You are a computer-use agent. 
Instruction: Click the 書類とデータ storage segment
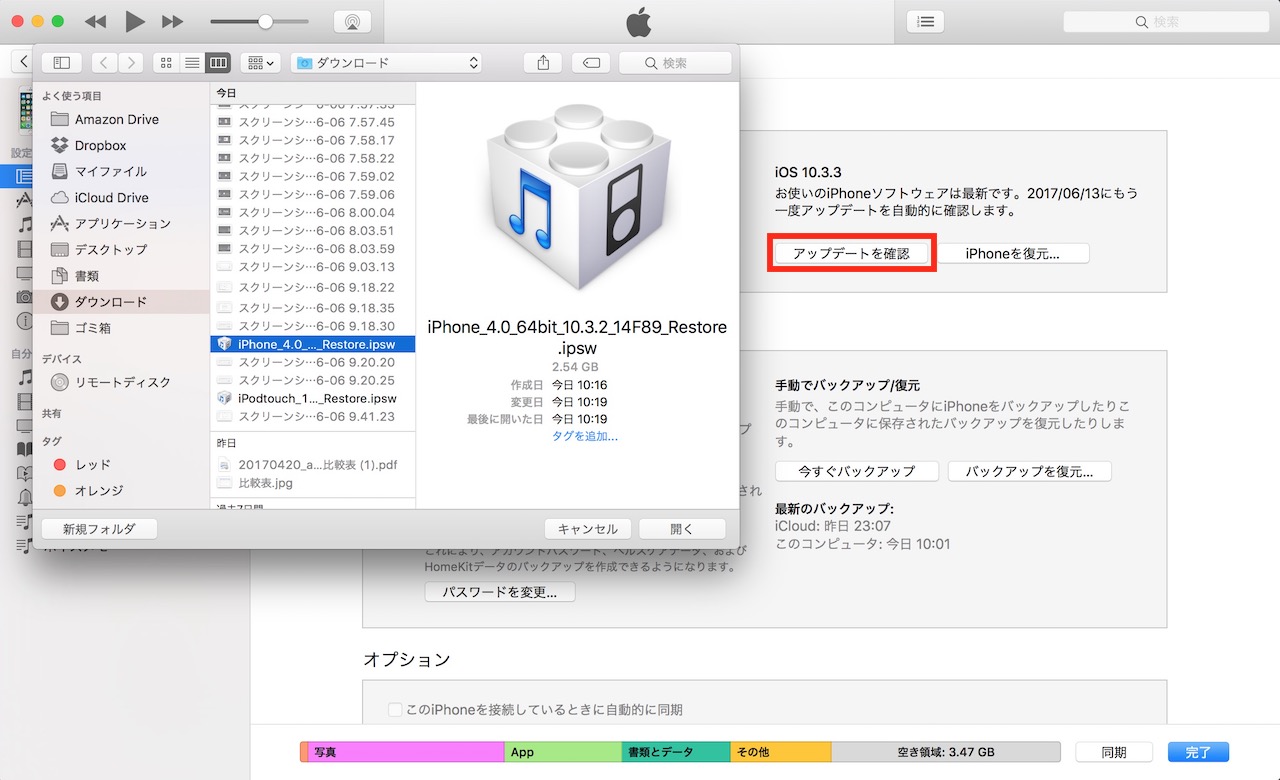pos(676,752)
